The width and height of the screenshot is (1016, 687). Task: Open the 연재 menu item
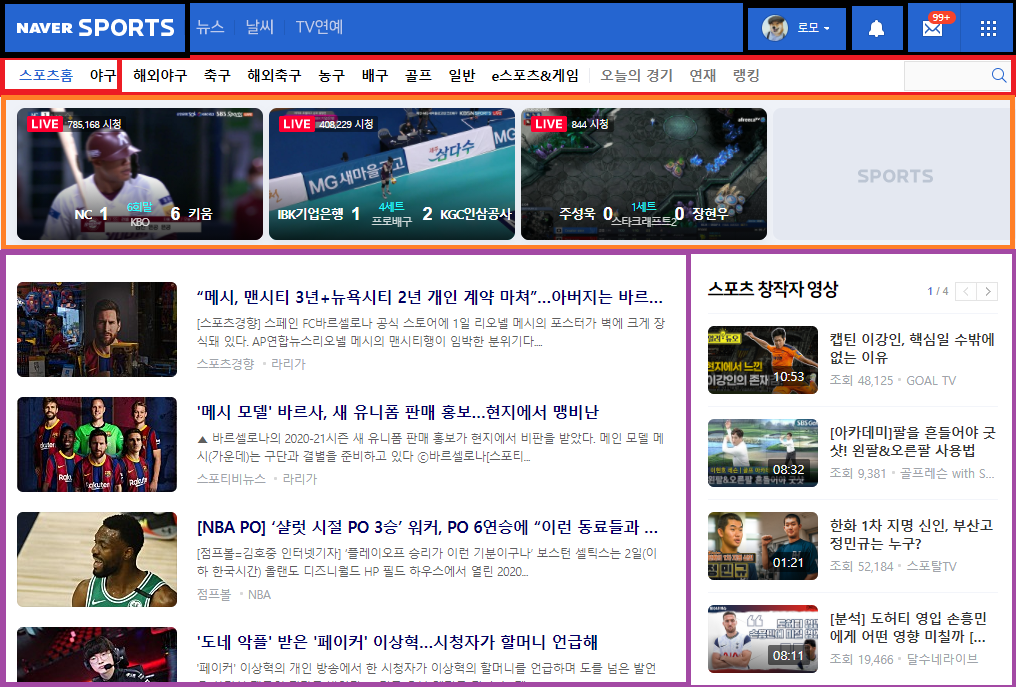[x=703, y=76]
